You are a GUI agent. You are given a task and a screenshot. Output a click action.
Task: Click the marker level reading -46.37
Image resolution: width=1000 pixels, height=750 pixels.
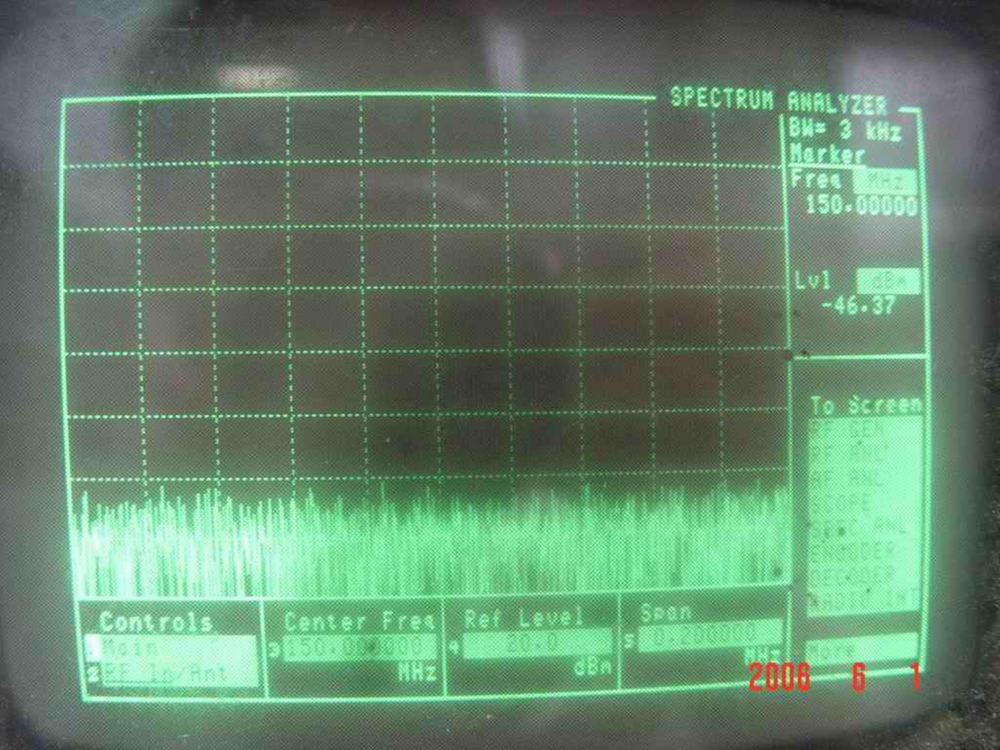pos(857,307)
